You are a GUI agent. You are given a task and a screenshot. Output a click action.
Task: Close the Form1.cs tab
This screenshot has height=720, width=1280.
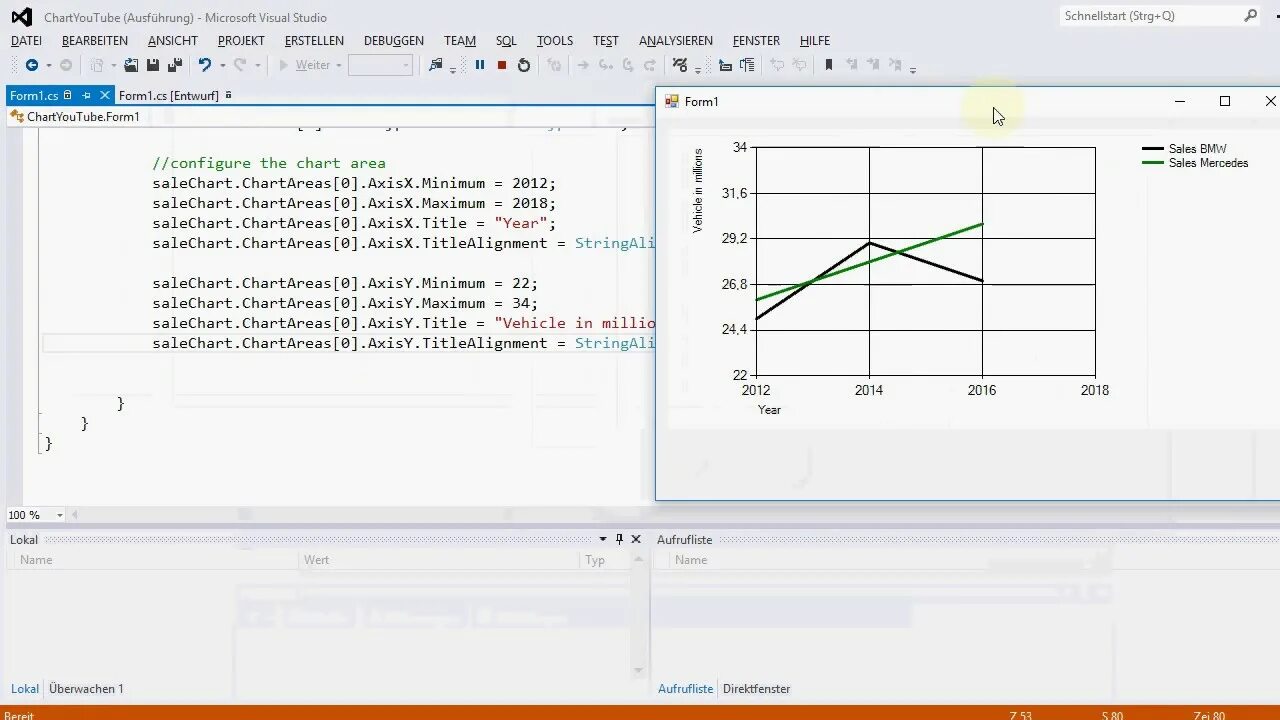104,96
